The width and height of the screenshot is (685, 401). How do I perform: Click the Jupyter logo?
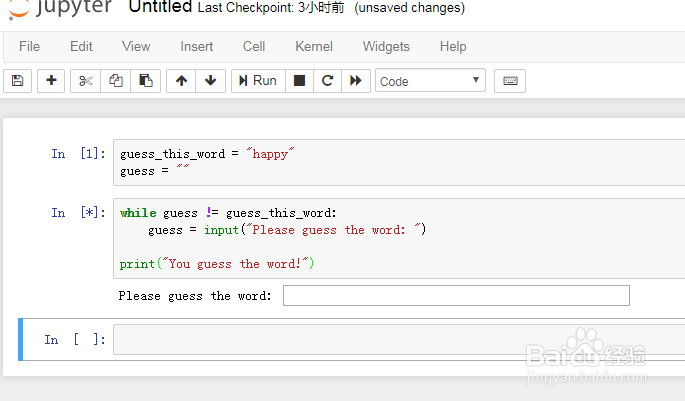pyautogui.click(x=60, y=8)
